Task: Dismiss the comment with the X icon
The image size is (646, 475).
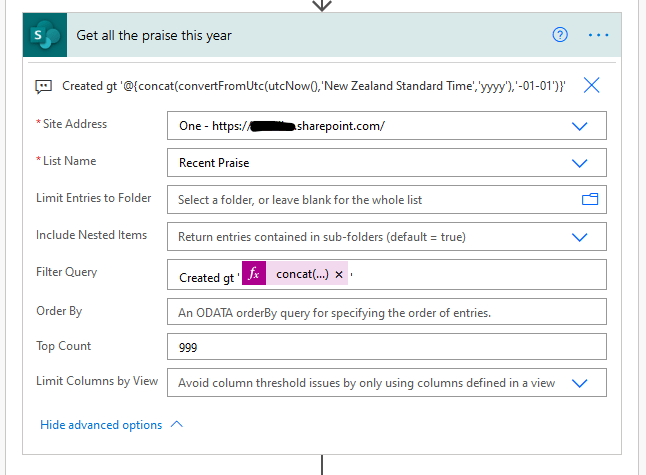Action: pos(591,85)
